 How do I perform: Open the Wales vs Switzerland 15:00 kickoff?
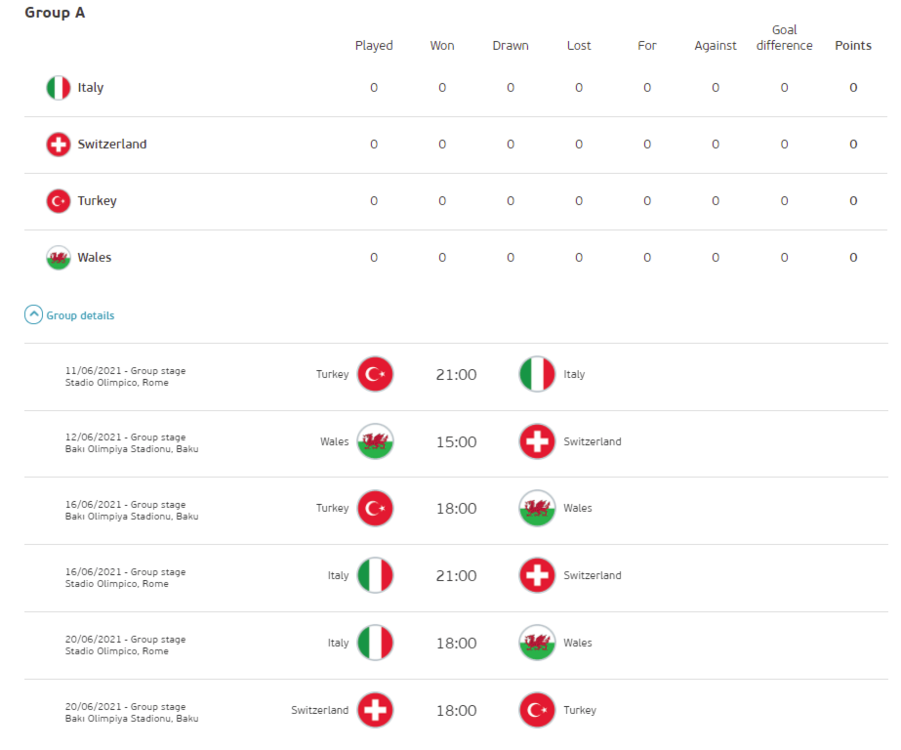point(456,442)
